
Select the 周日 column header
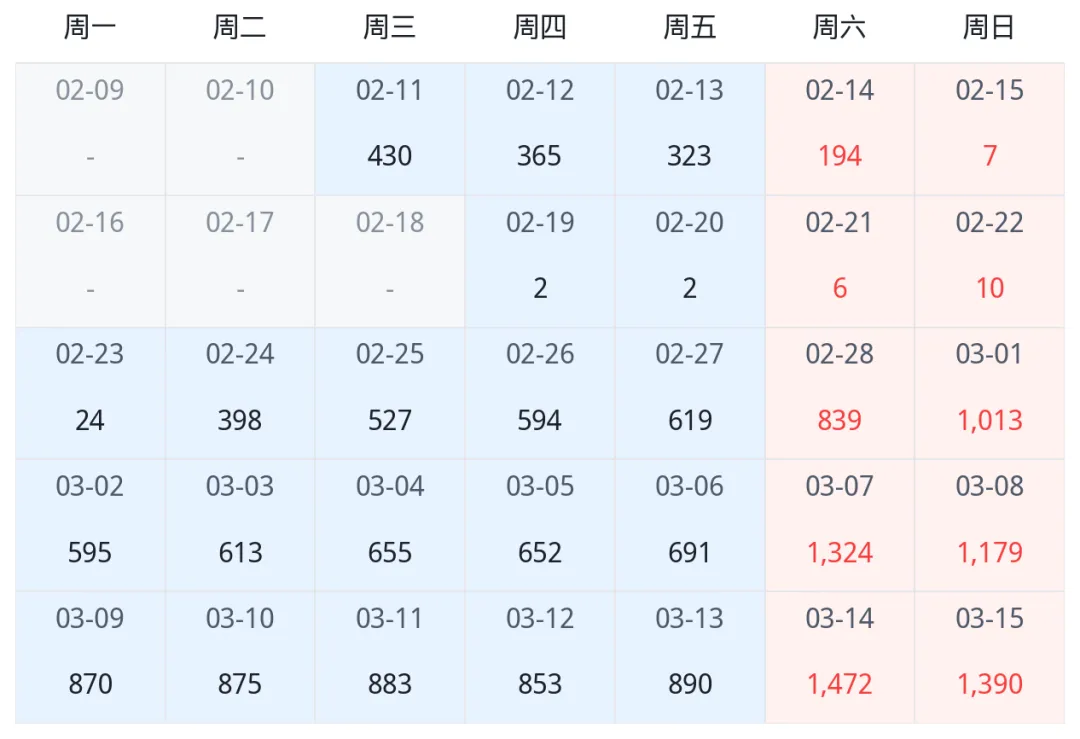pos(990,28)
